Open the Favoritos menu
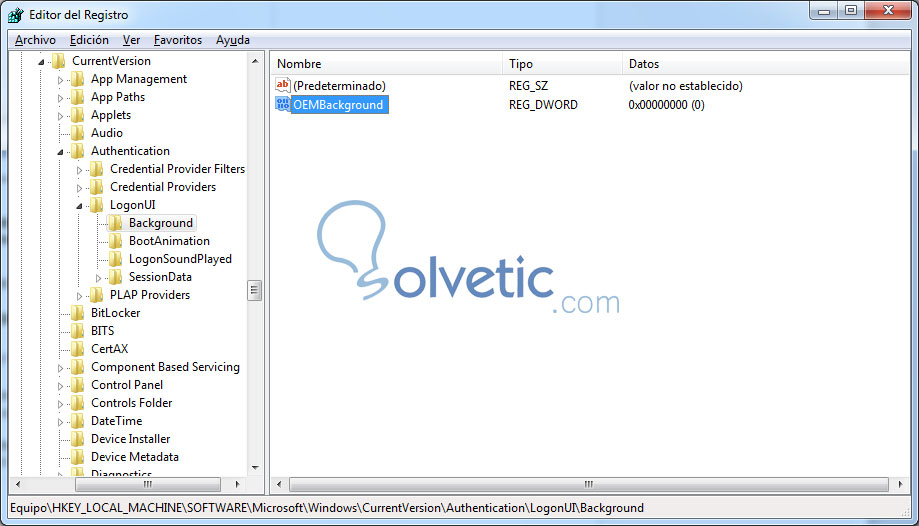Image resolution: width=919 pixels, height=526 pixels. [x=178, y=40]
